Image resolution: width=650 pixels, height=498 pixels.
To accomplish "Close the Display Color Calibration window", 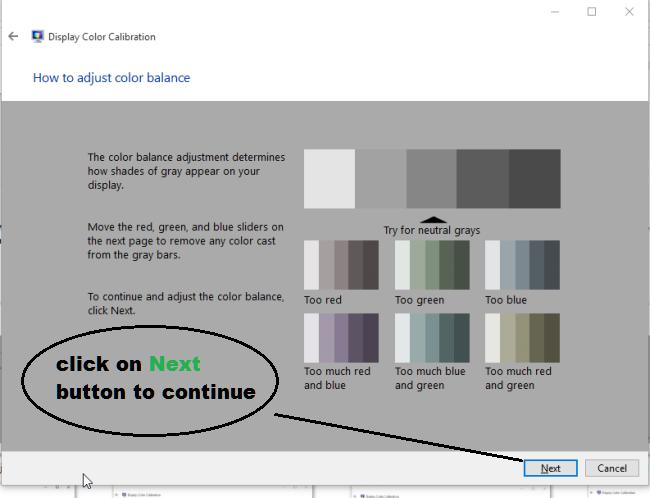I will pos(629,12).
